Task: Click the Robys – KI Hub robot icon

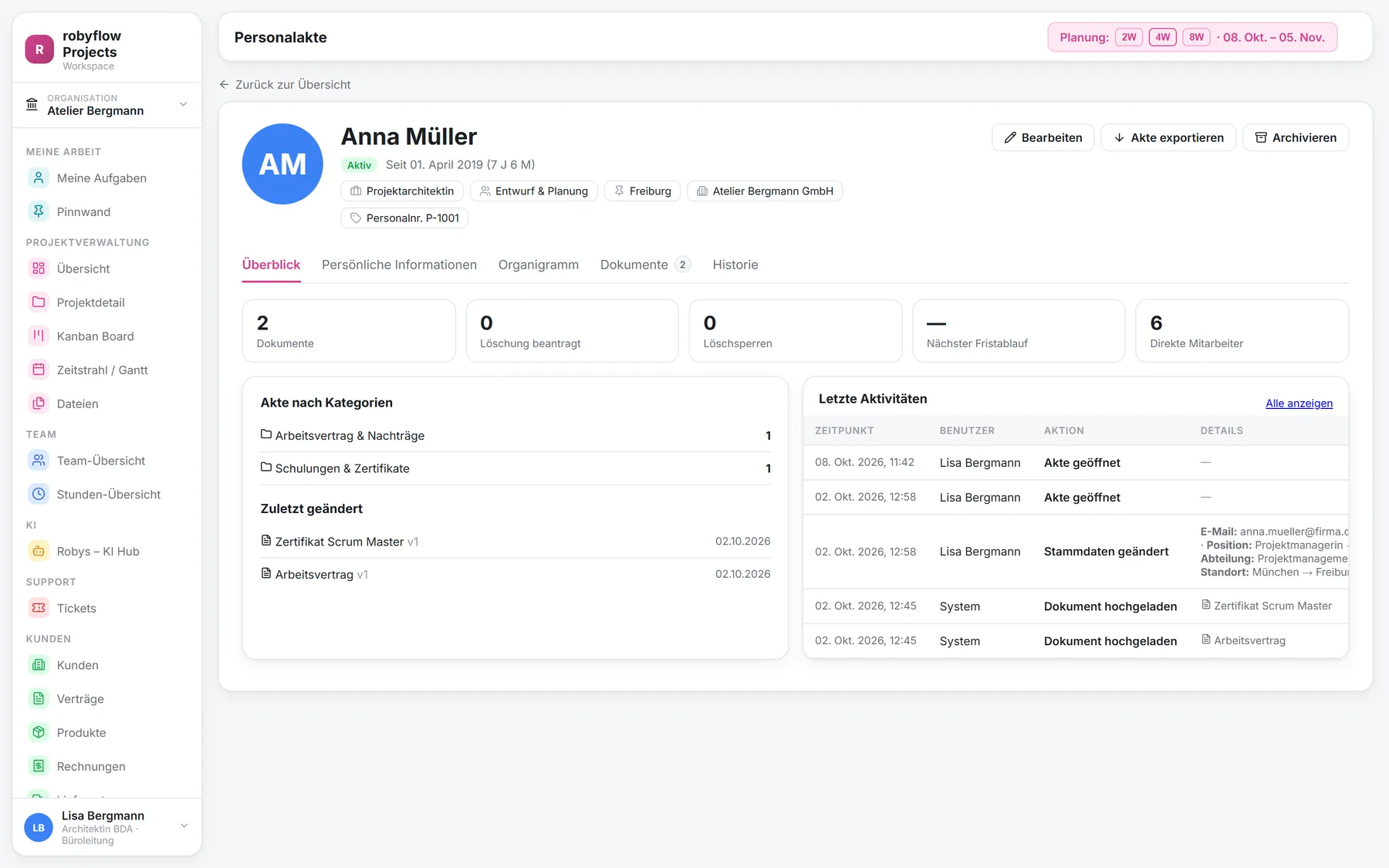Action: pos(39,551)
